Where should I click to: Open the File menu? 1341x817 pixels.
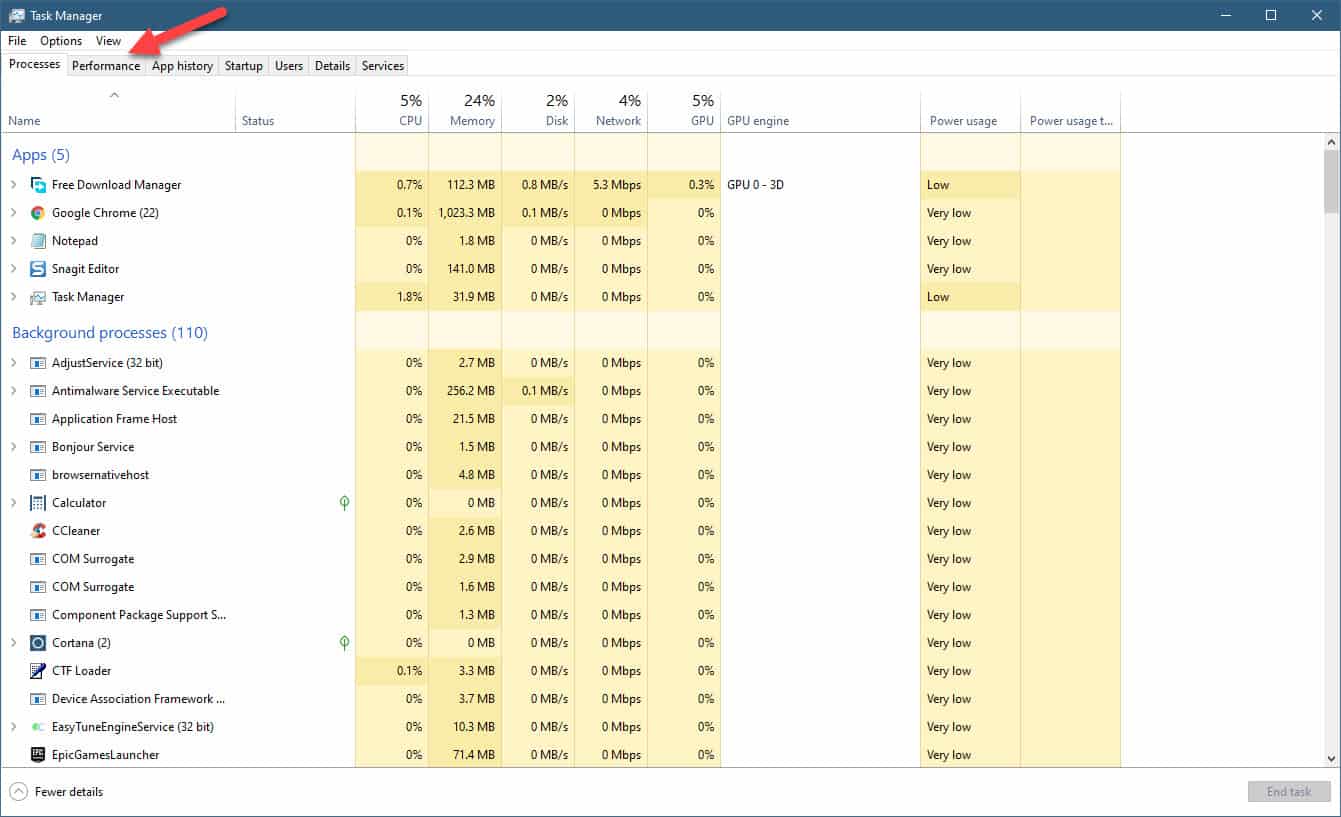17,41
